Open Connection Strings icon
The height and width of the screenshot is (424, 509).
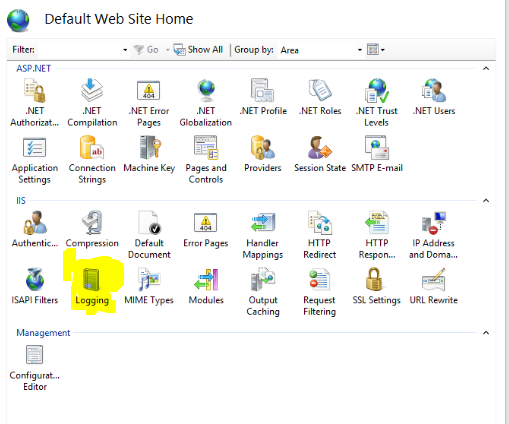[92, 160]
